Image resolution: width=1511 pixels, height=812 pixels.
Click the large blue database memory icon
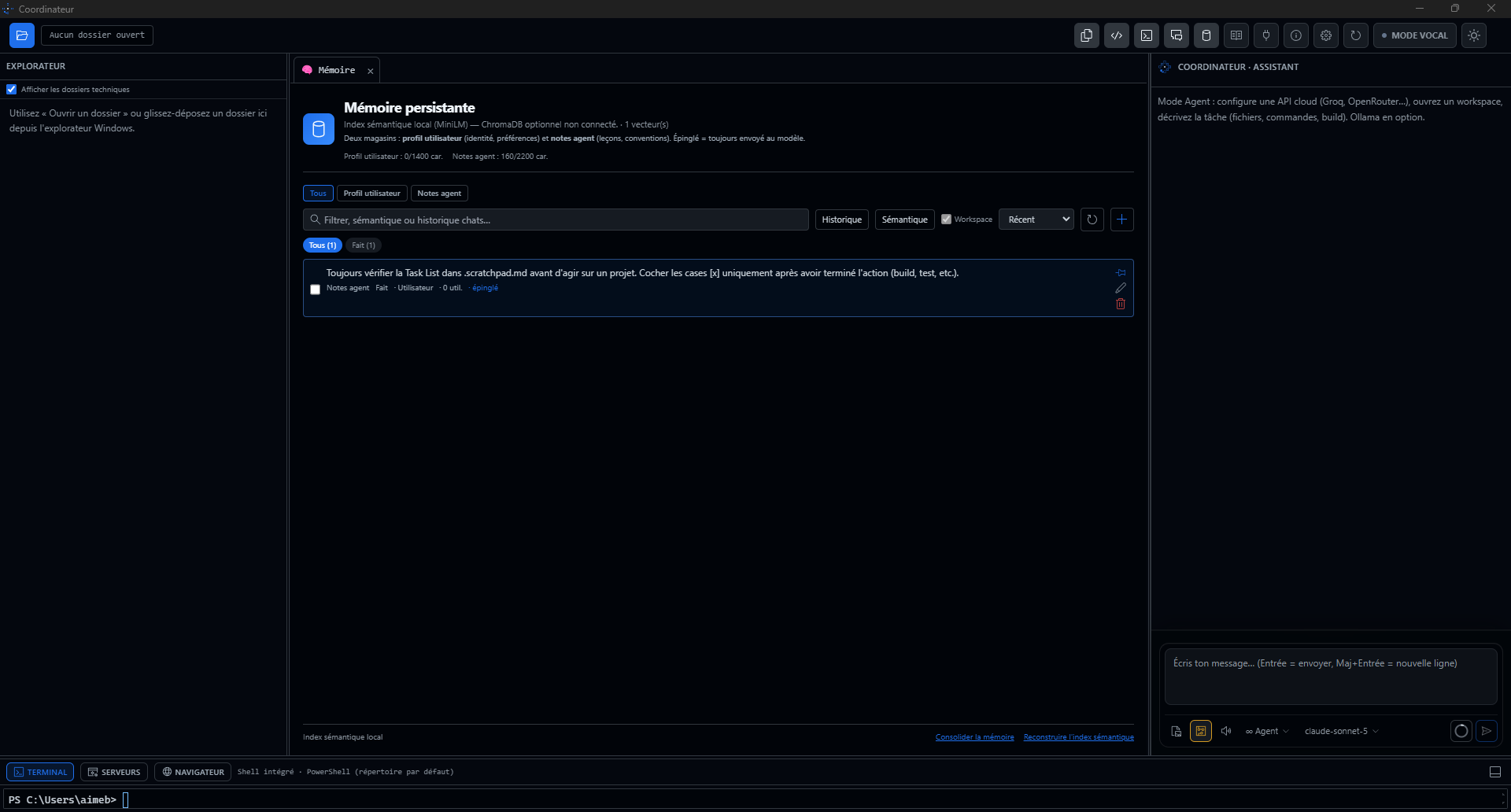(319, 129)
